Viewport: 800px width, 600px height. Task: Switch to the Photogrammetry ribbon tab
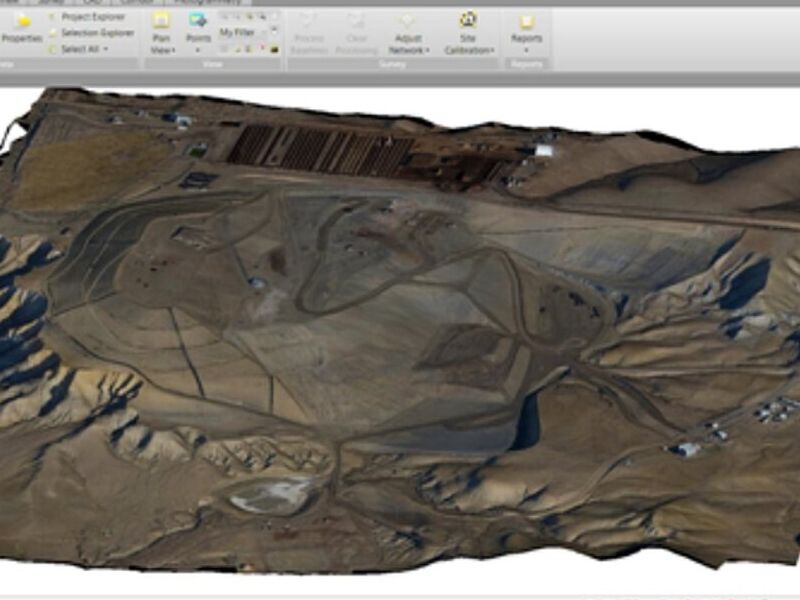click(205, 3)
